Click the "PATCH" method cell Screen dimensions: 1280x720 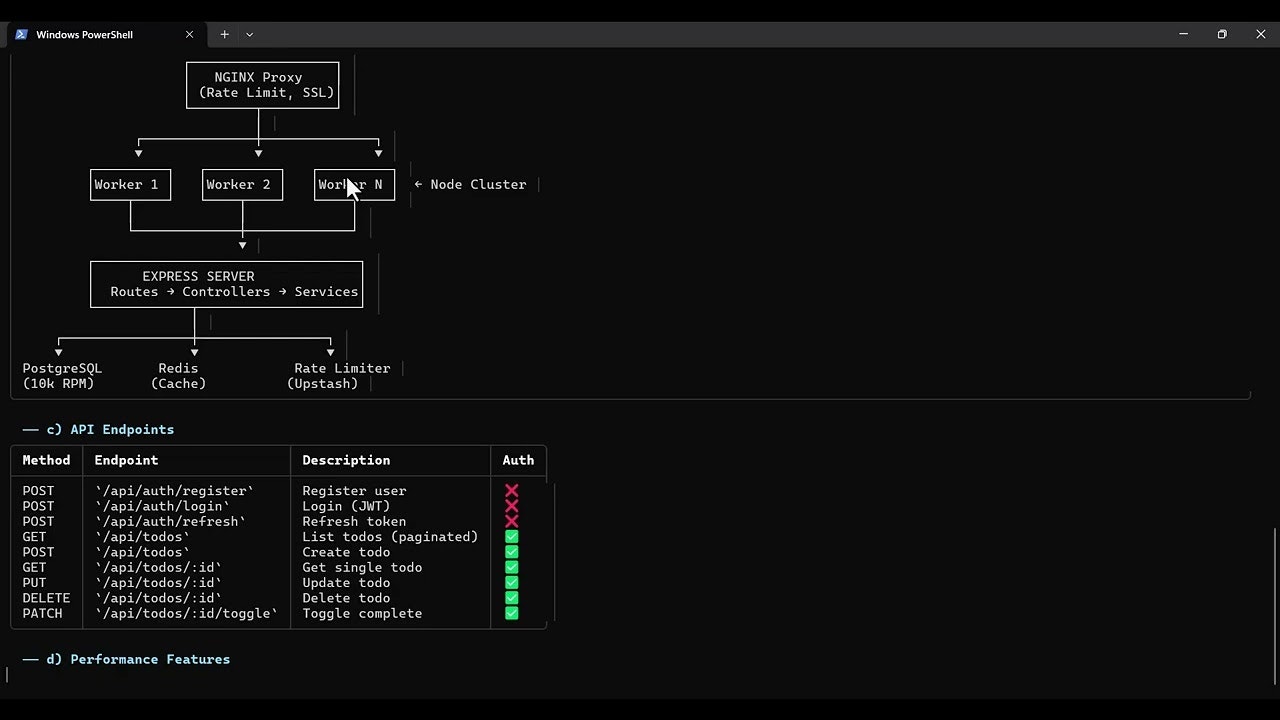click(42, 613)
